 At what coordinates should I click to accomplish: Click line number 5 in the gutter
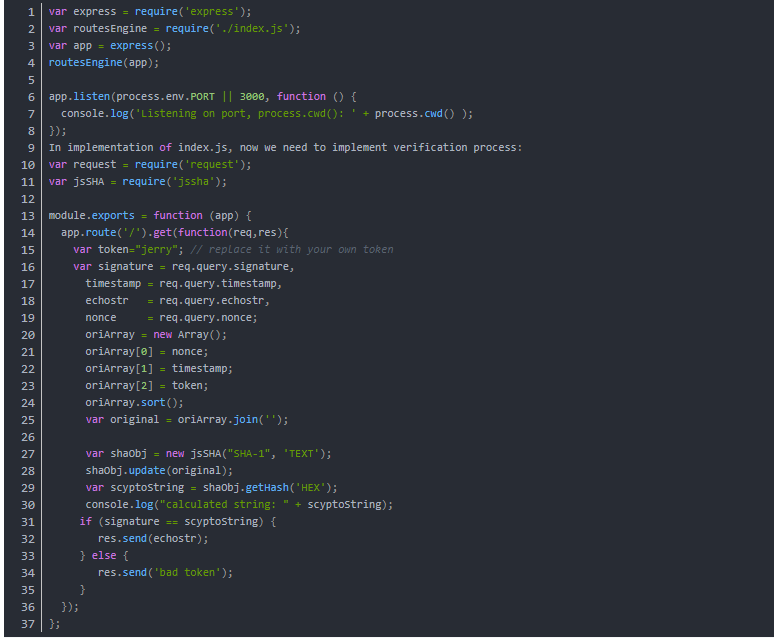(x=31, y=80)
